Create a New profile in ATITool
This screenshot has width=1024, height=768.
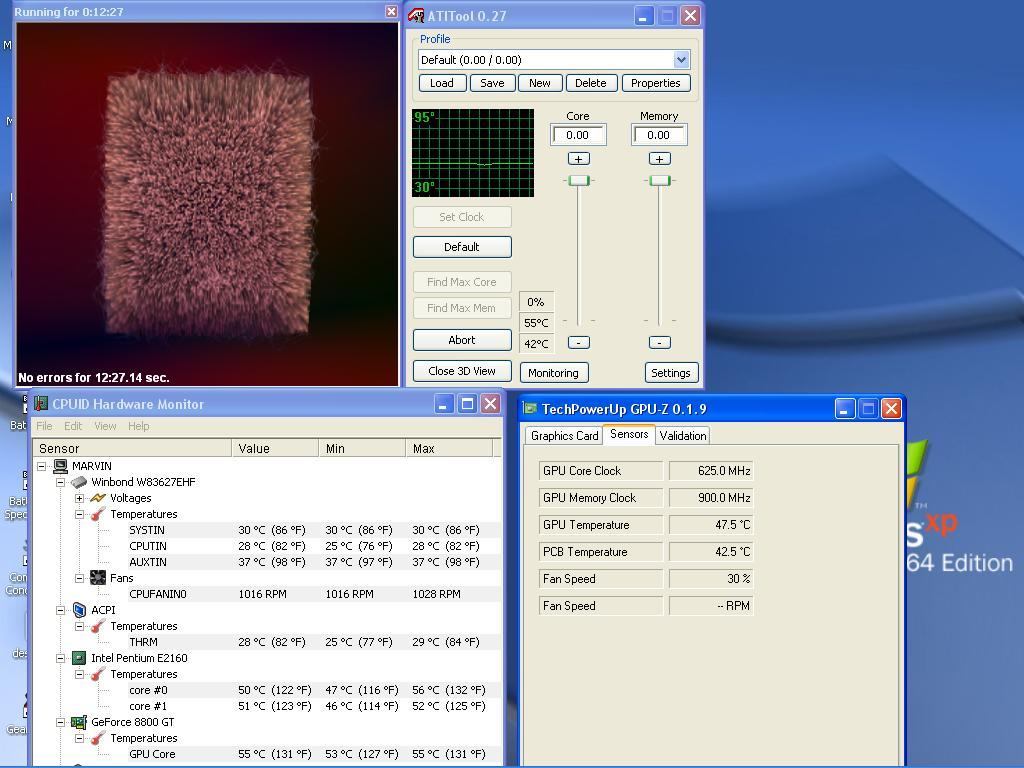(x=539, y=83)
